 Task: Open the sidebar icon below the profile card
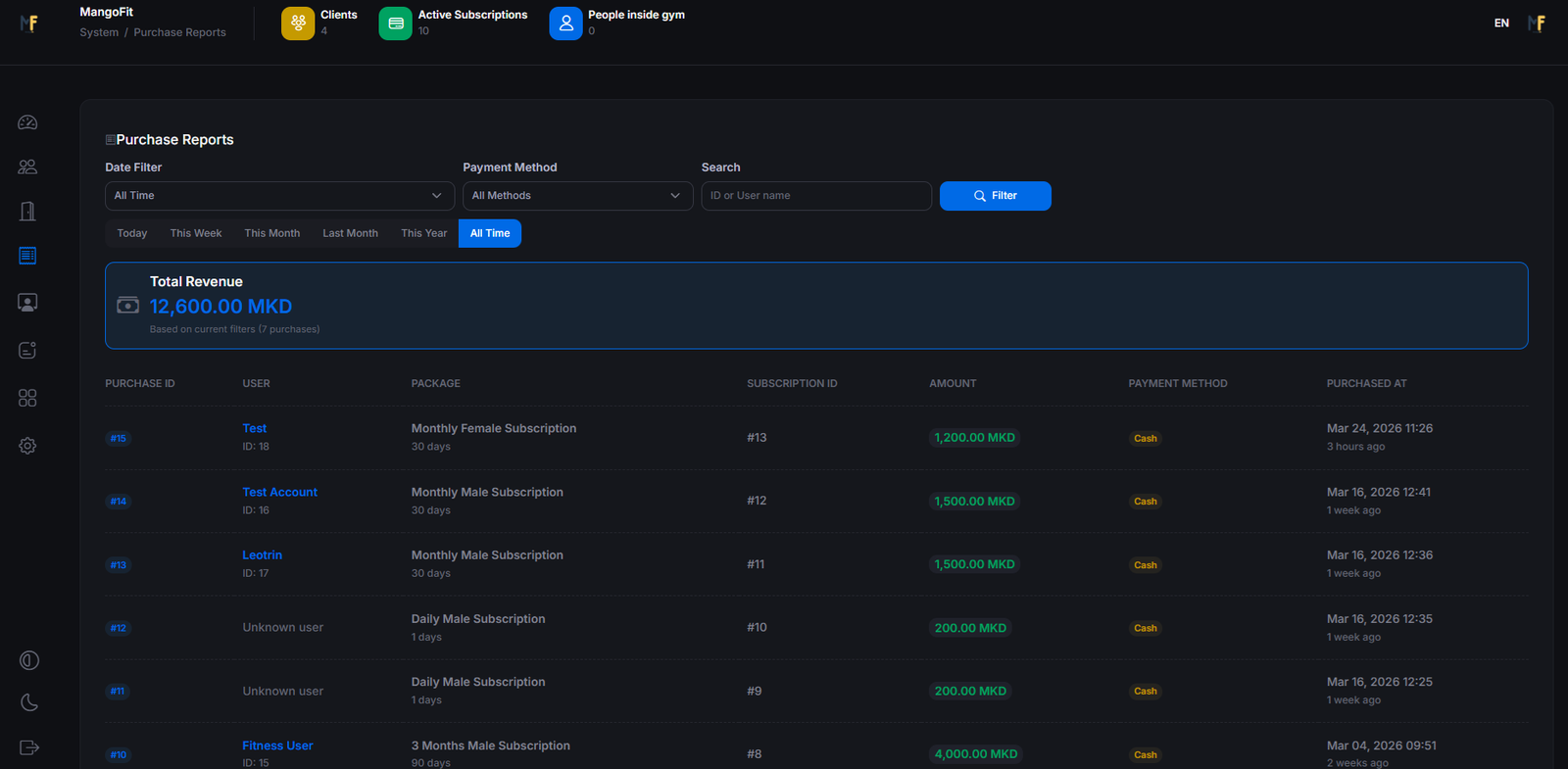point(27,350)
